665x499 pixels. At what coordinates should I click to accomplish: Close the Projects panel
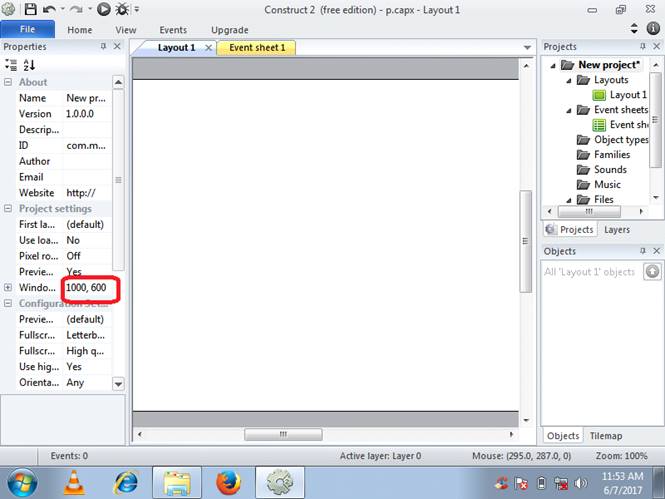(x=657, y=46)
